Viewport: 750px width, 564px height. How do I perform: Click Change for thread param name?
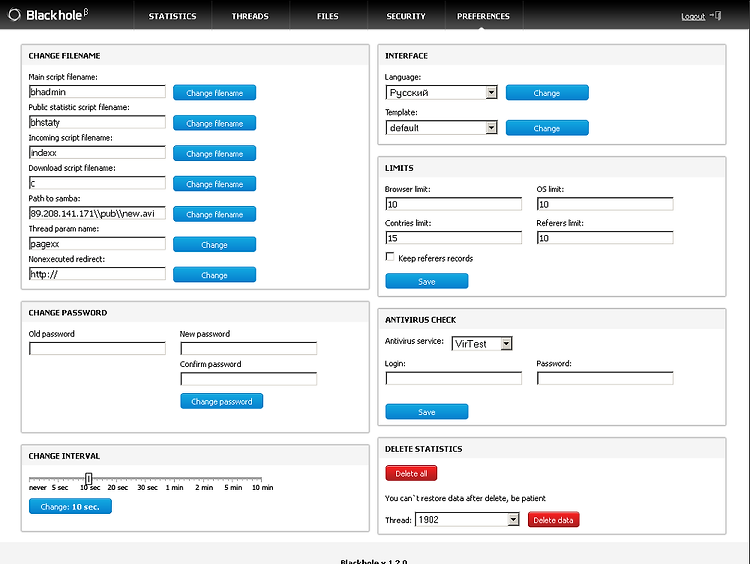(x=214, y=244)
